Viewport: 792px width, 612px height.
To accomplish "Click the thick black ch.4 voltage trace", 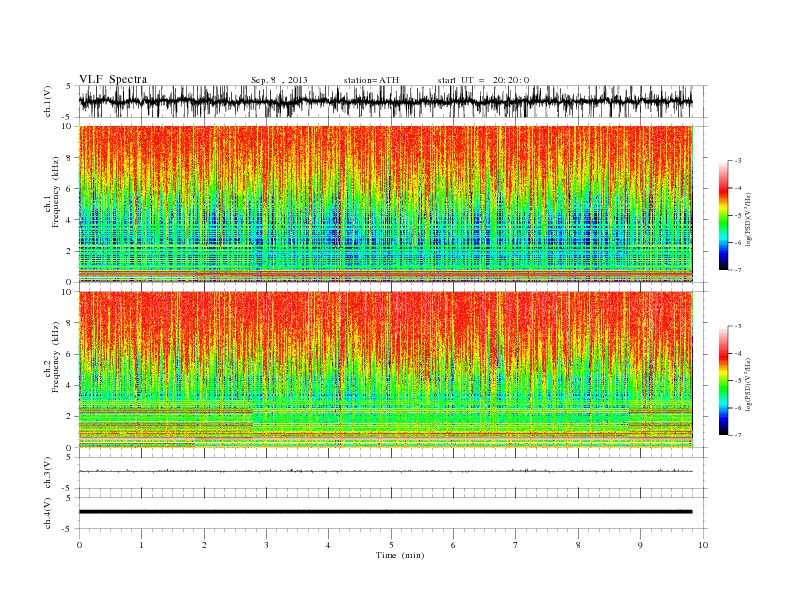I will [385, 512].
